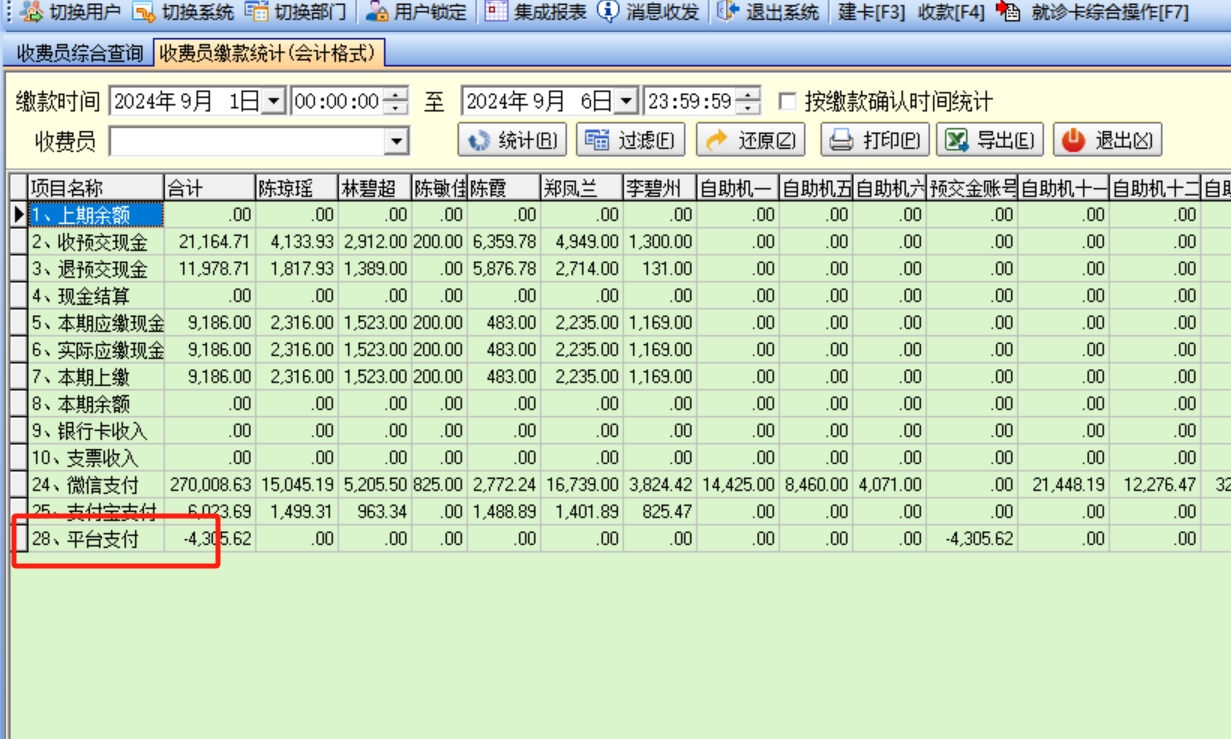Image resolution: width=1231 pixels, height=739 pixels.
Task: Click the 过滤(F) button
Action: [x=630, y=141]
